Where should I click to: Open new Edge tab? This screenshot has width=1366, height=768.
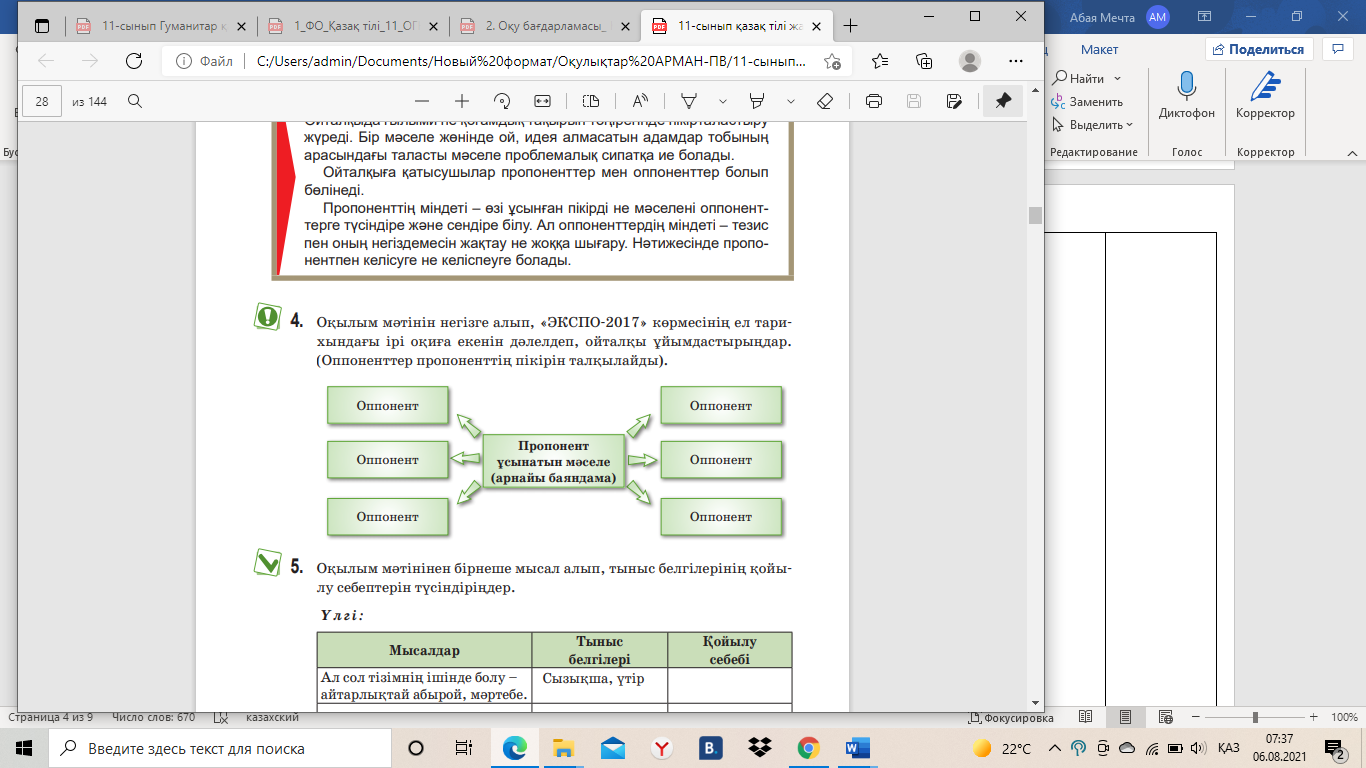point(851,26)
